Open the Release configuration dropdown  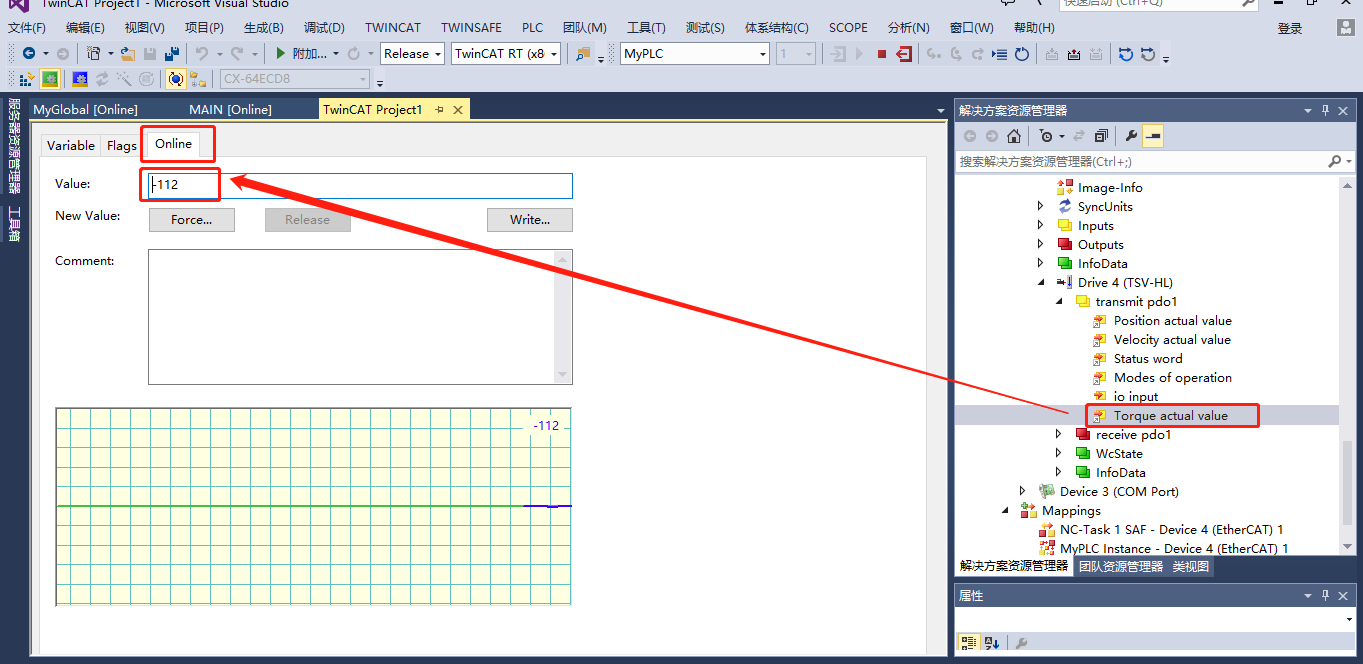412,54
